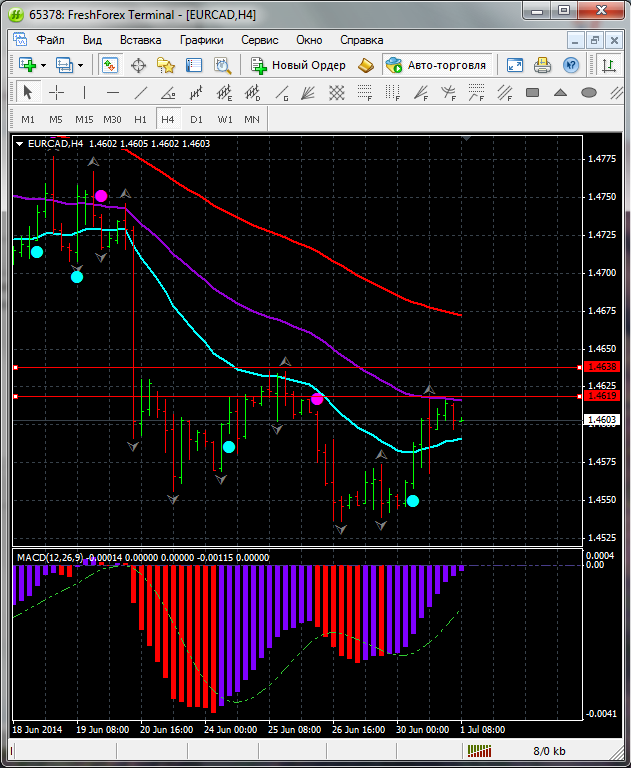Click the New Chart icon
This screenshot has height=768, width=632.
pyautogui.click(x=27, y=65)
